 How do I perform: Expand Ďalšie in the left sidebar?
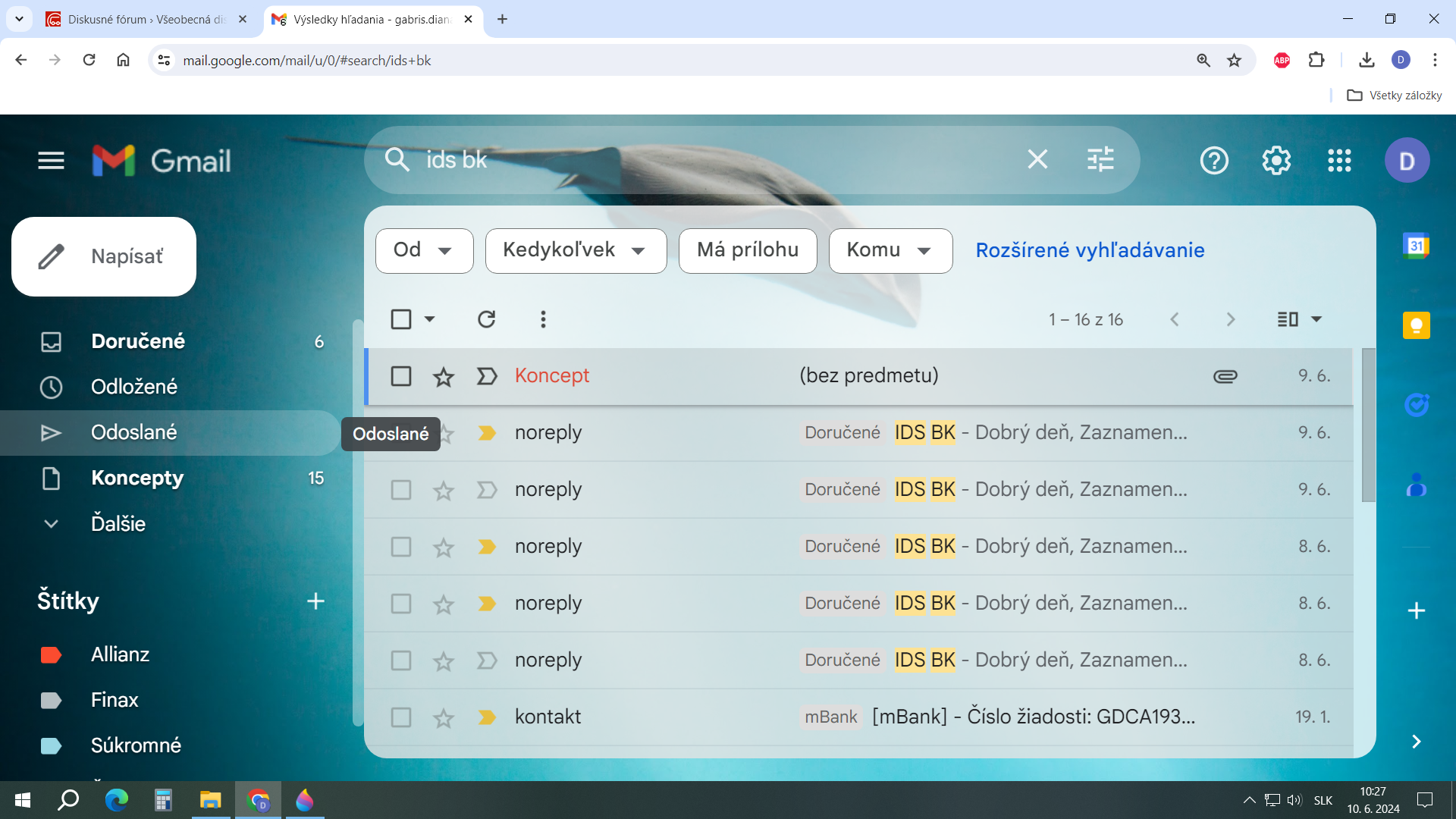(x=118, y=523)
